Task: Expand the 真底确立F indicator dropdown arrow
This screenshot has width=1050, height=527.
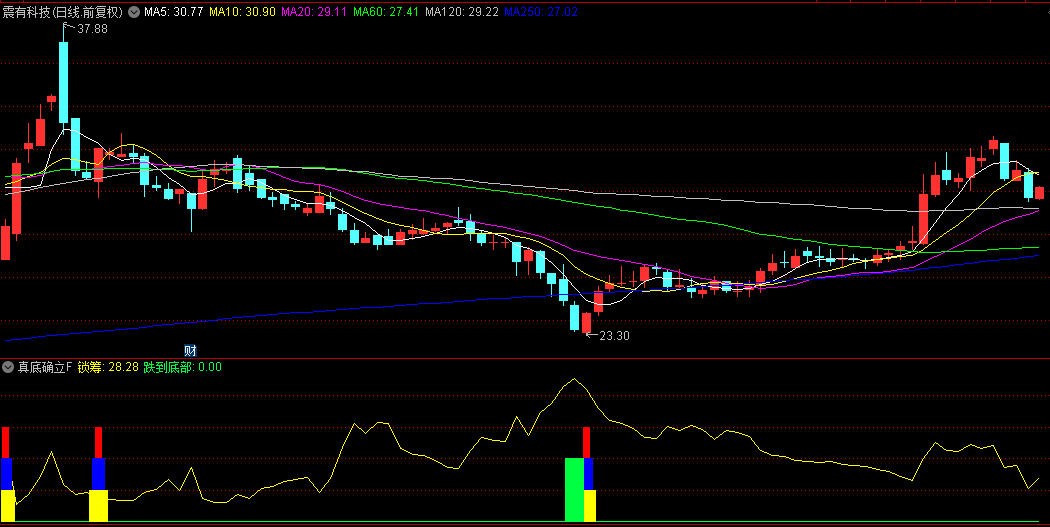Action: coord(8,367)
